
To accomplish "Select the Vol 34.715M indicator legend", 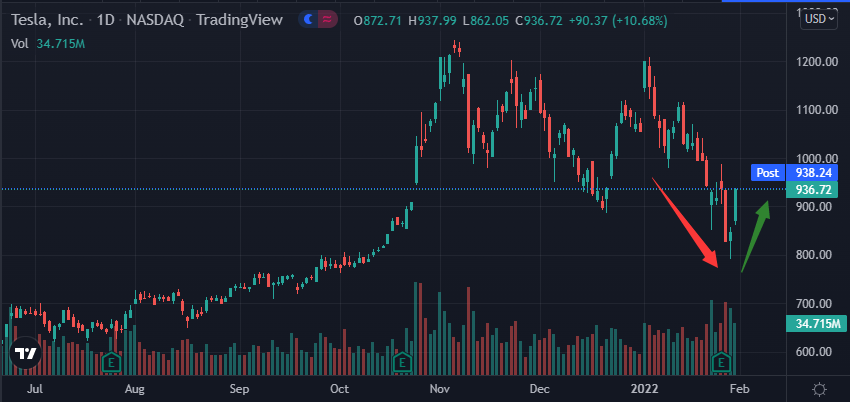I will pos(48,44).
